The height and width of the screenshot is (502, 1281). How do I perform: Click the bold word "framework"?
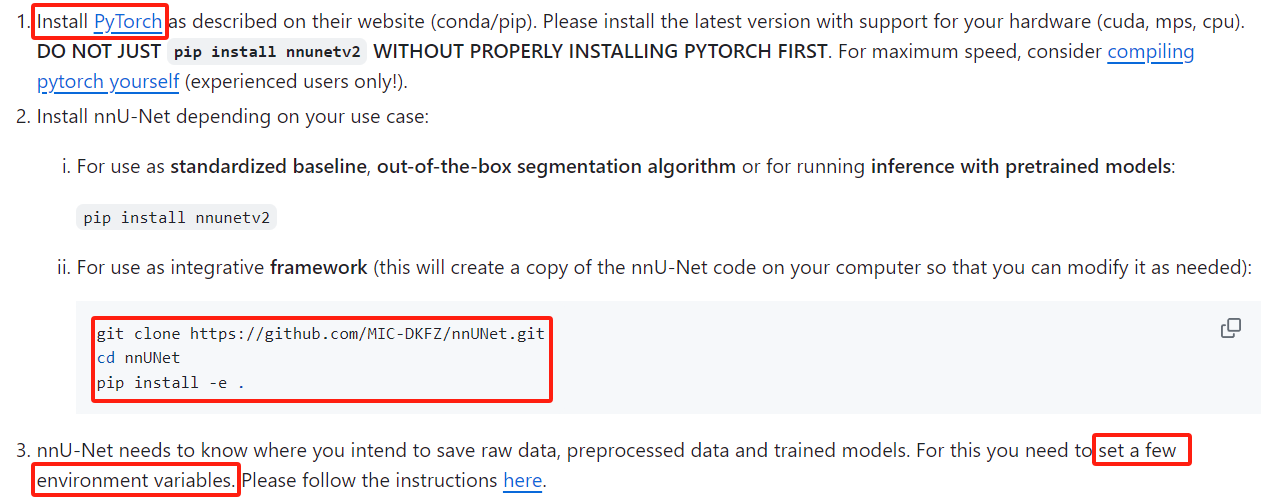318,268
